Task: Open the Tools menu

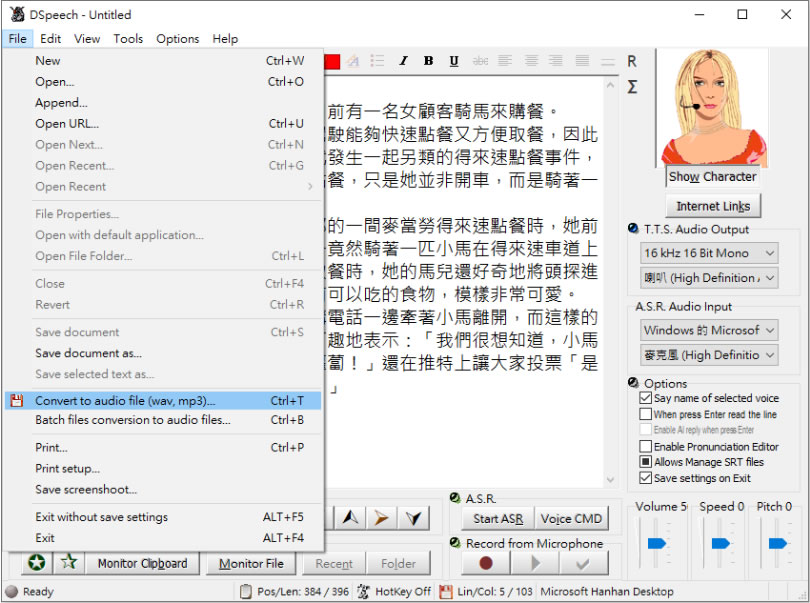Action: pos(128,39)
